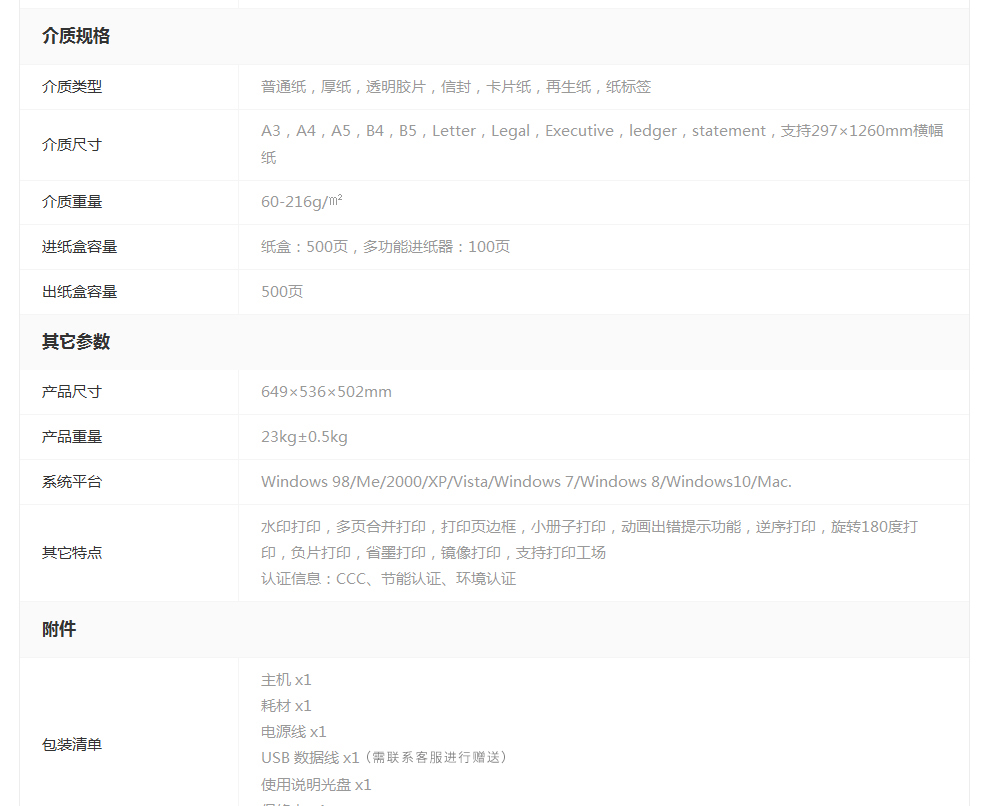Click the media types list starting with 普通纸
The image size is (990, 806).
coord(456,87)
